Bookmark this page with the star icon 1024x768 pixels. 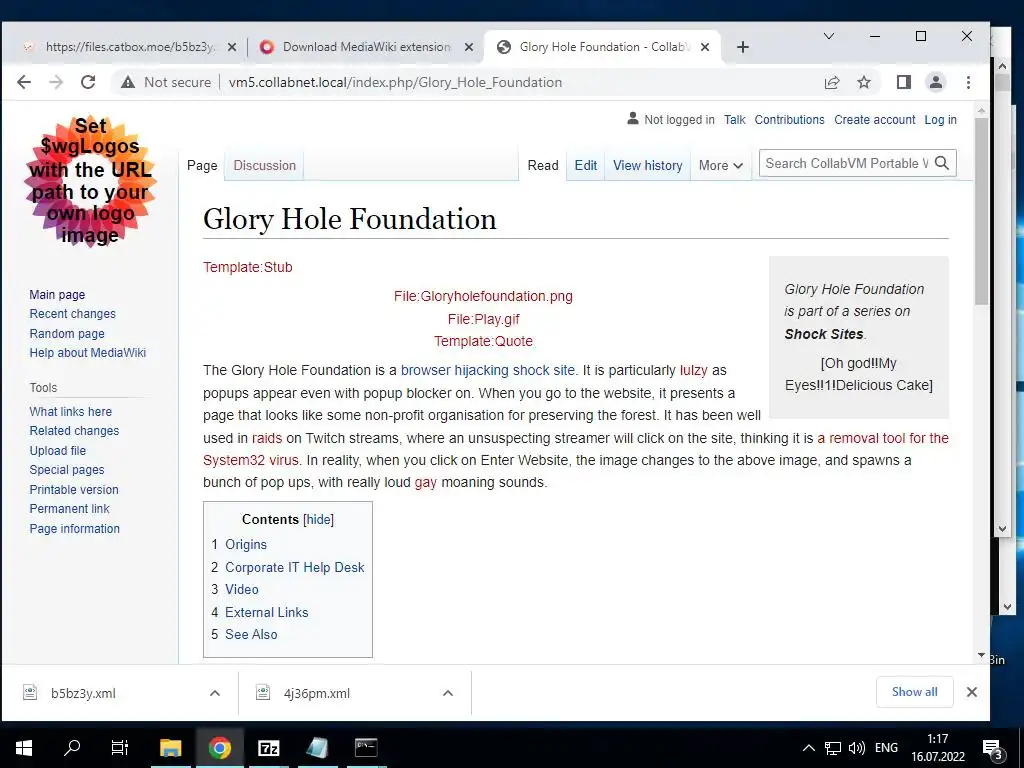click(864, 82)
